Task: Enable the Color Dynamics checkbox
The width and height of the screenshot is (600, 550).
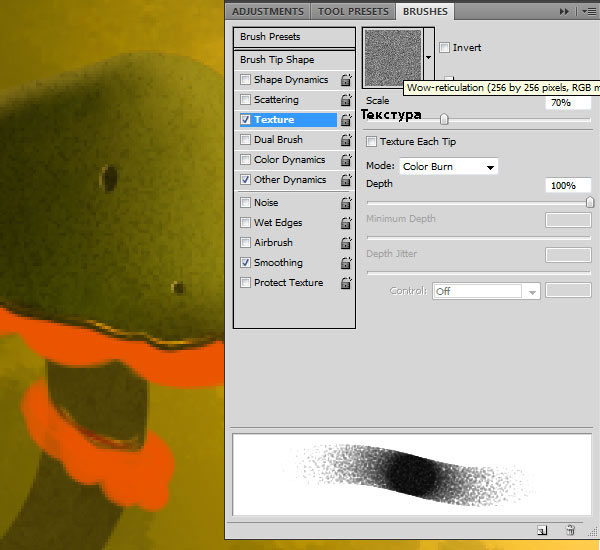Action: tap(245, 159)
